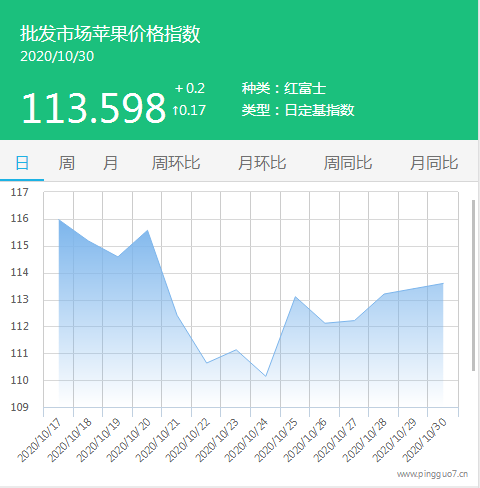The height and width of the screenshot is (488, 480).
Task: Open the 周同比 tab
Action: (348, 163)
